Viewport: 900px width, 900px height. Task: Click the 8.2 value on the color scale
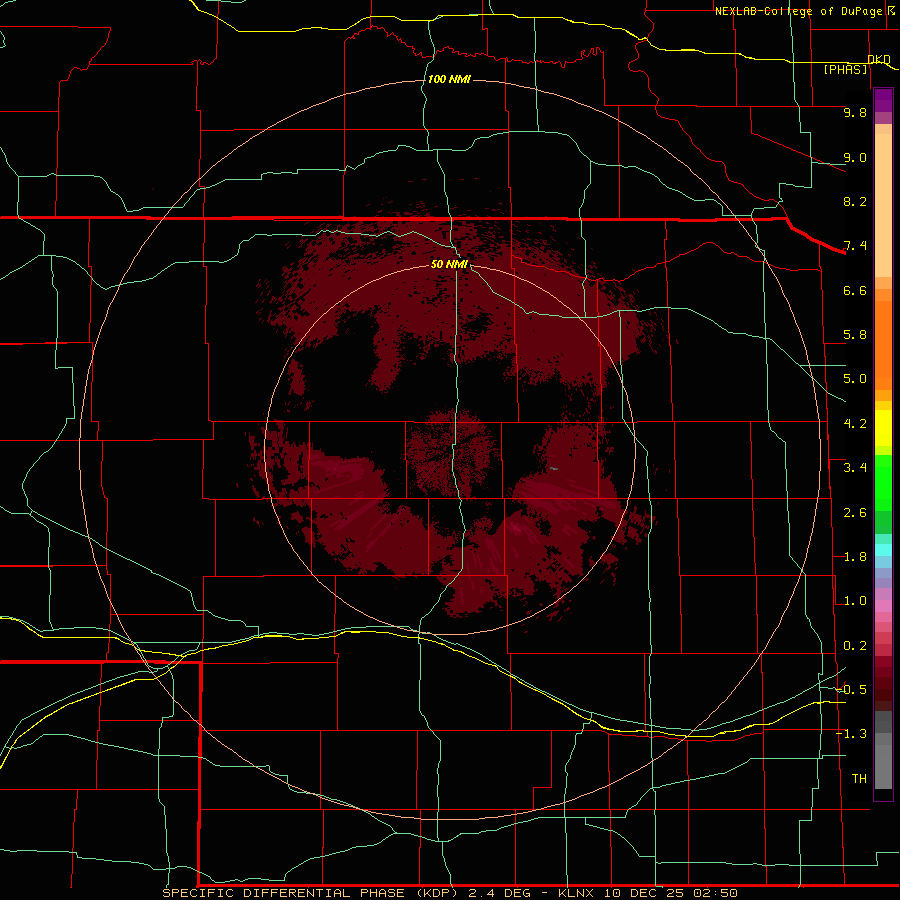(855, 201)
